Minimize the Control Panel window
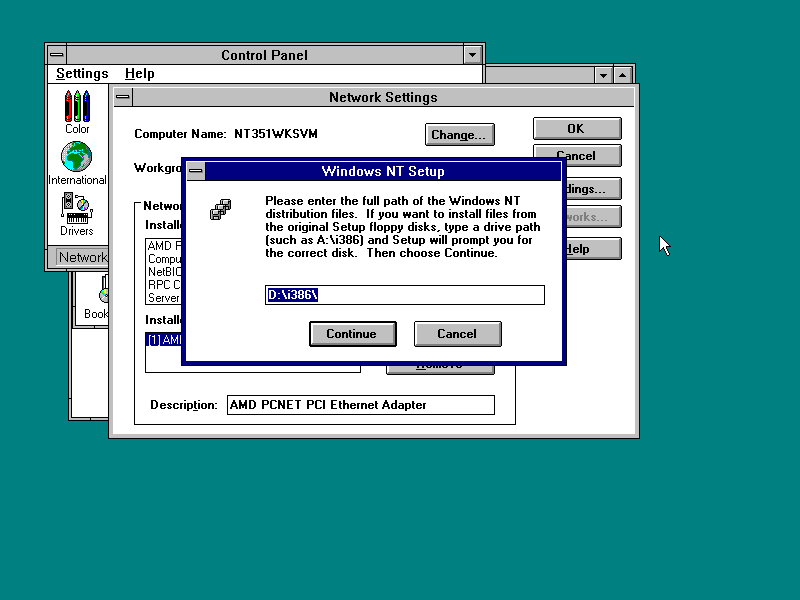 tap(472, 55)
